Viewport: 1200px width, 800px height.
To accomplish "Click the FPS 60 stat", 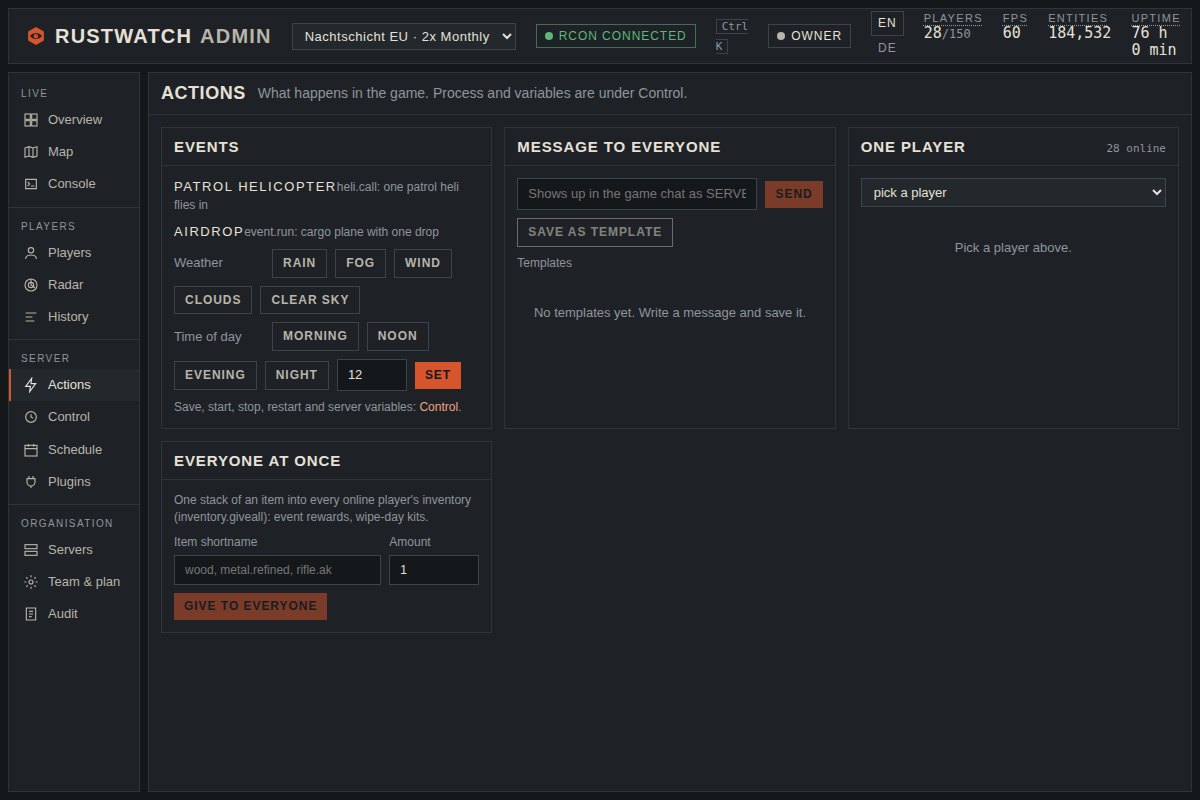I will click(x=1015, y=27).
